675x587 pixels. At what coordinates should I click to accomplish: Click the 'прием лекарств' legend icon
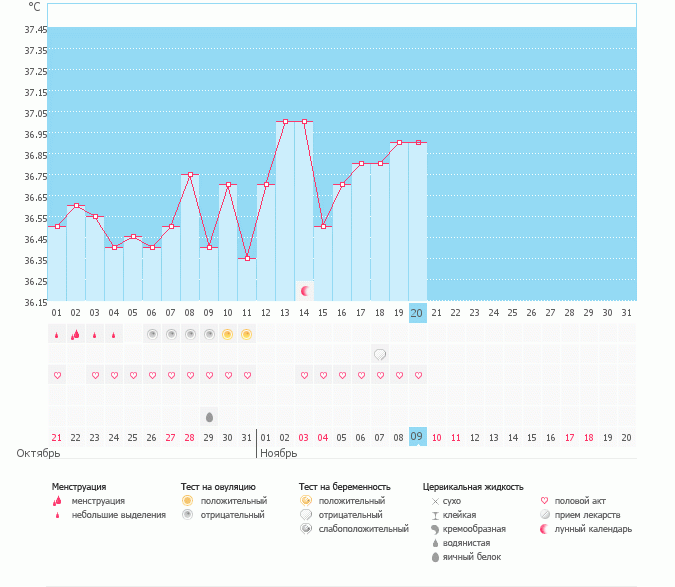(544, 515)
